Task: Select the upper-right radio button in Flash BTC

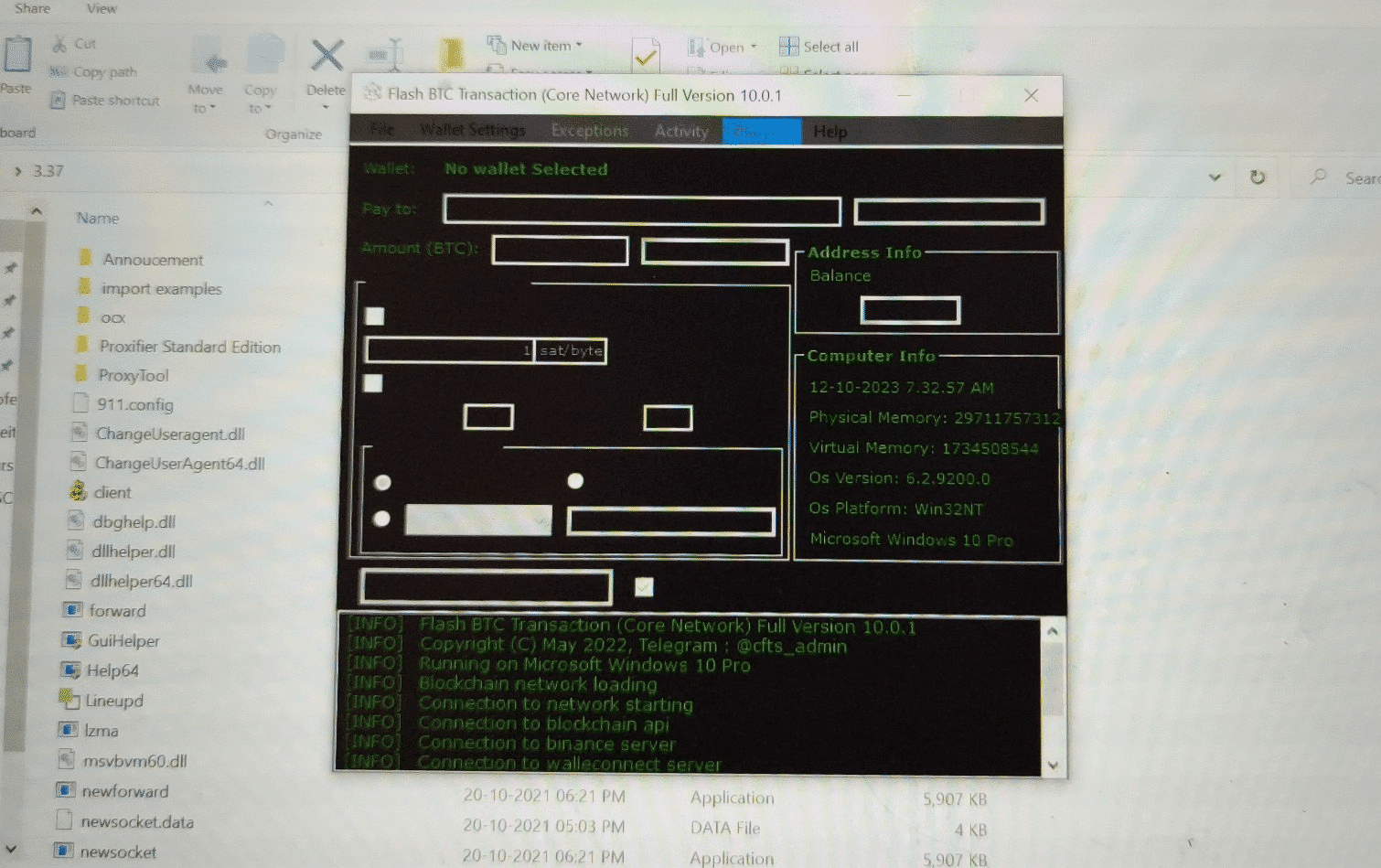Action: click(x=575, y=481)
